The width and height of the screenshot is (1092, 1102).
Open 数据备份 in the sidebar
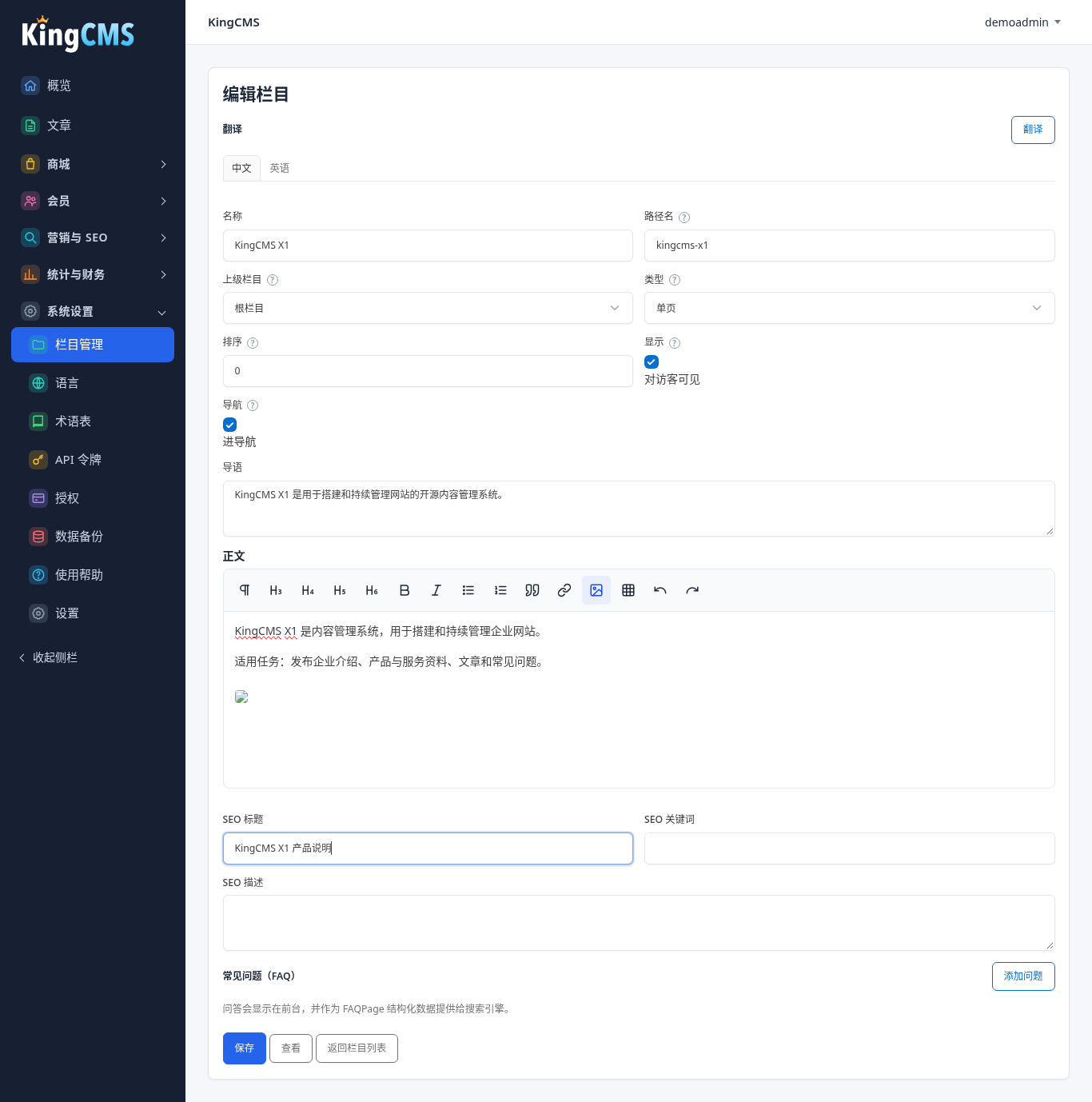click(x=93, y=537)
